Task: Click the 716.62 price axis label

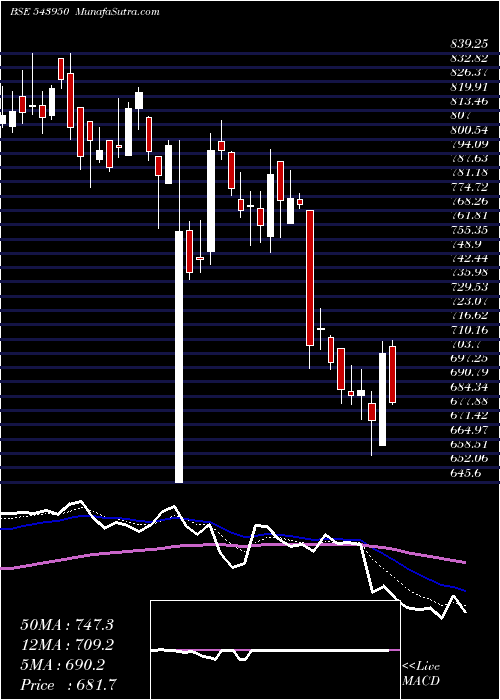Action: (469, 316)
